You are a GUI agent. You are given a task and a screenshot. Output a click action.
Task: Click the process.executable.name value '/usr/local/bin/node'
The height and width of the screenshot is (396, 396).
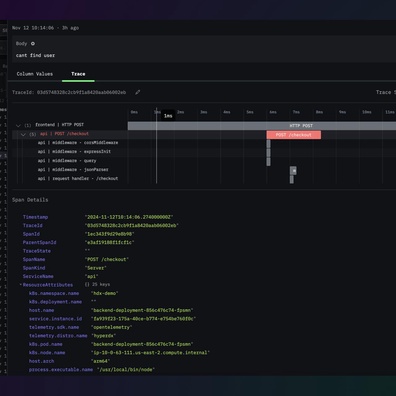[126, 370]
